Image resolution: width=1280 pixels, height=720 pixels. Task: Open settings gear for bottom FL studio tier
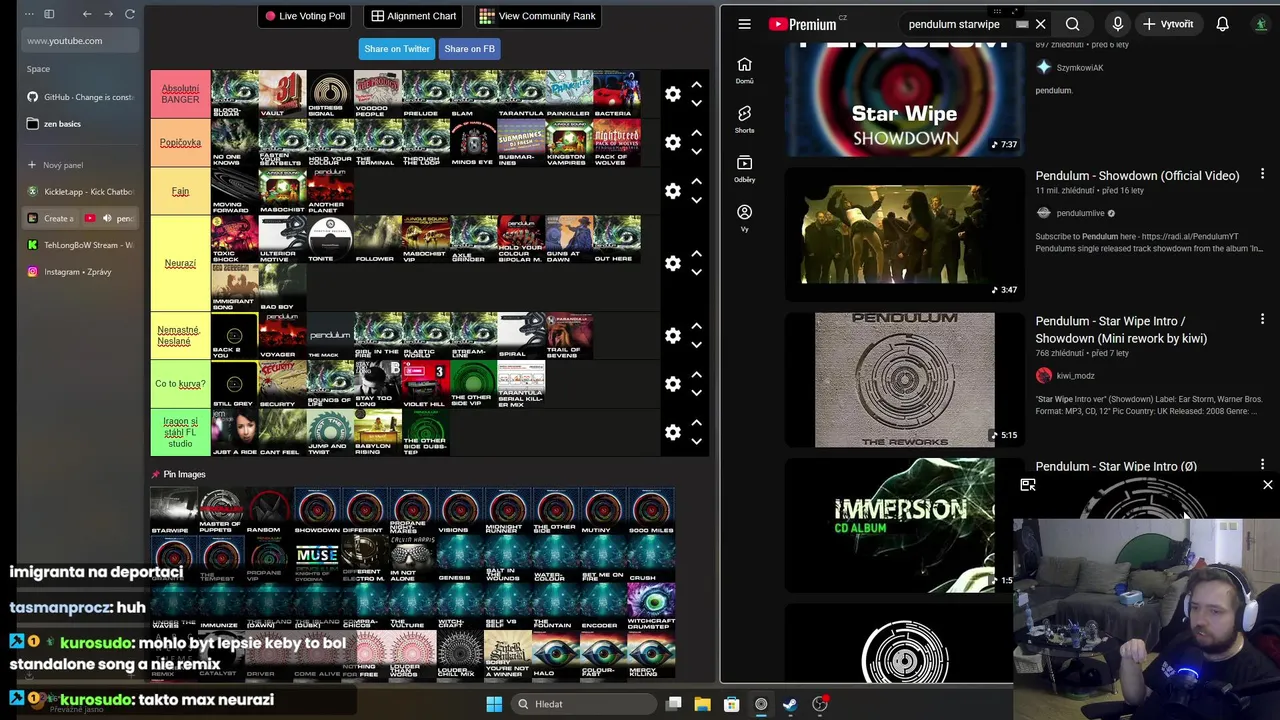[x=673, y=432]
